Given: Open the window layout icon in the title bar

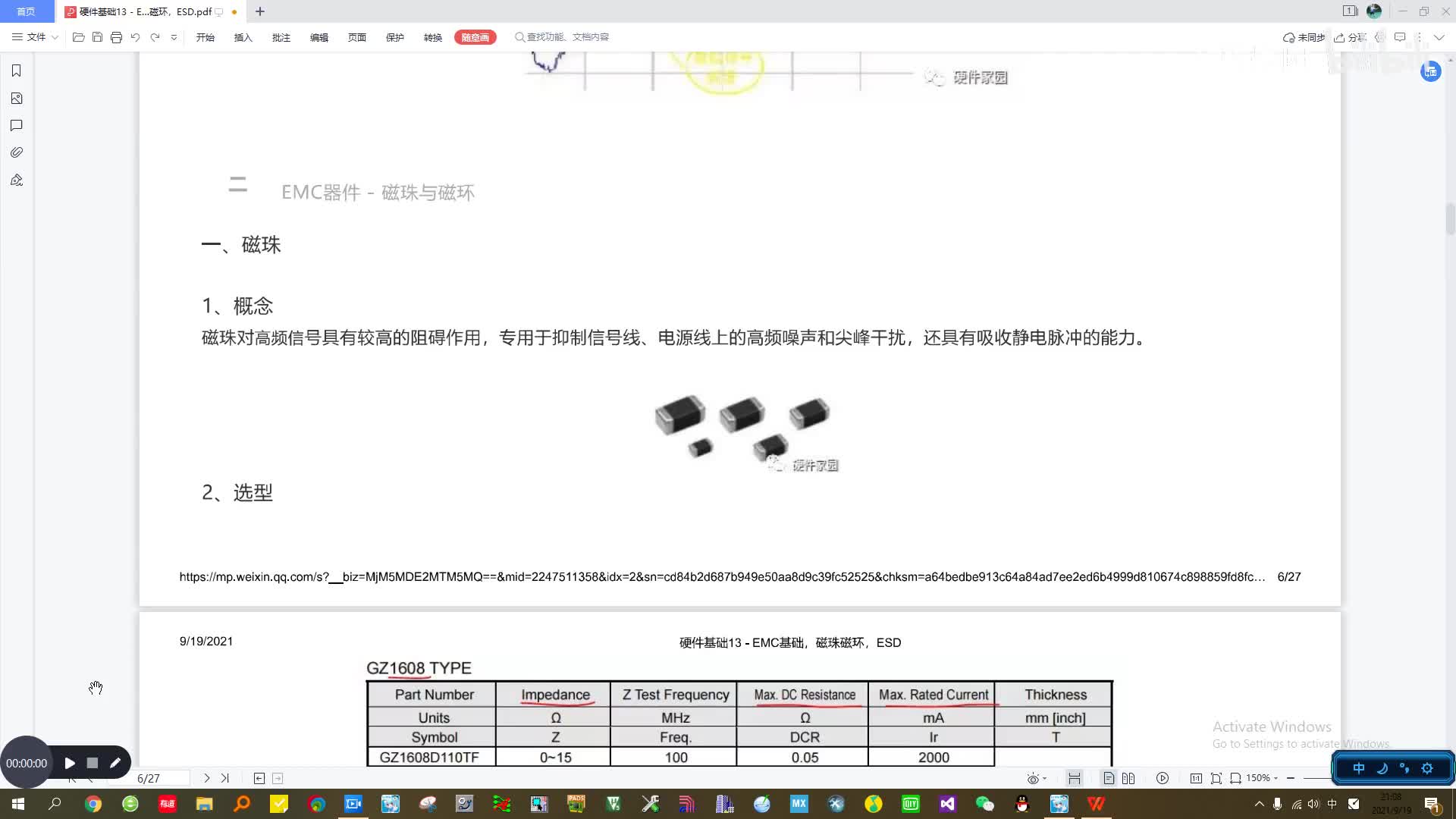Looking at the screenshot, I should point(1350,11).
